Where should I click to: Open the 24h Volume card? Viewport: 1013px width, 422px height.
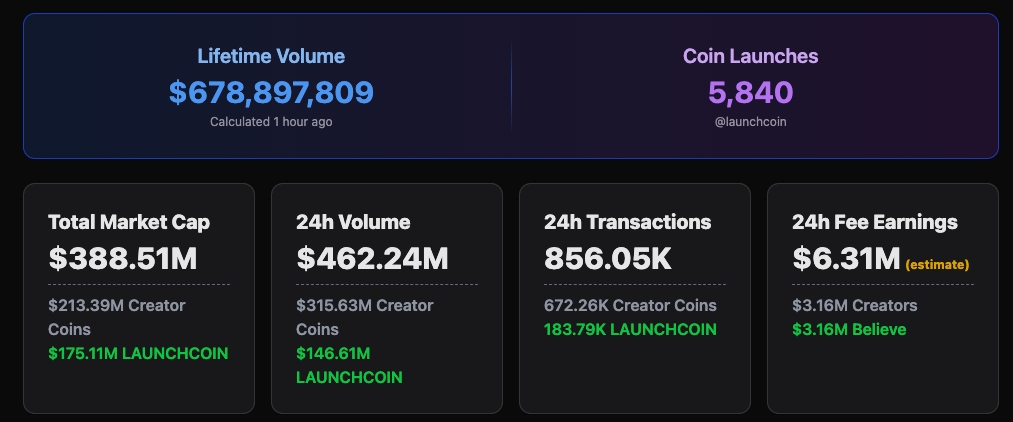coord(387,299)
